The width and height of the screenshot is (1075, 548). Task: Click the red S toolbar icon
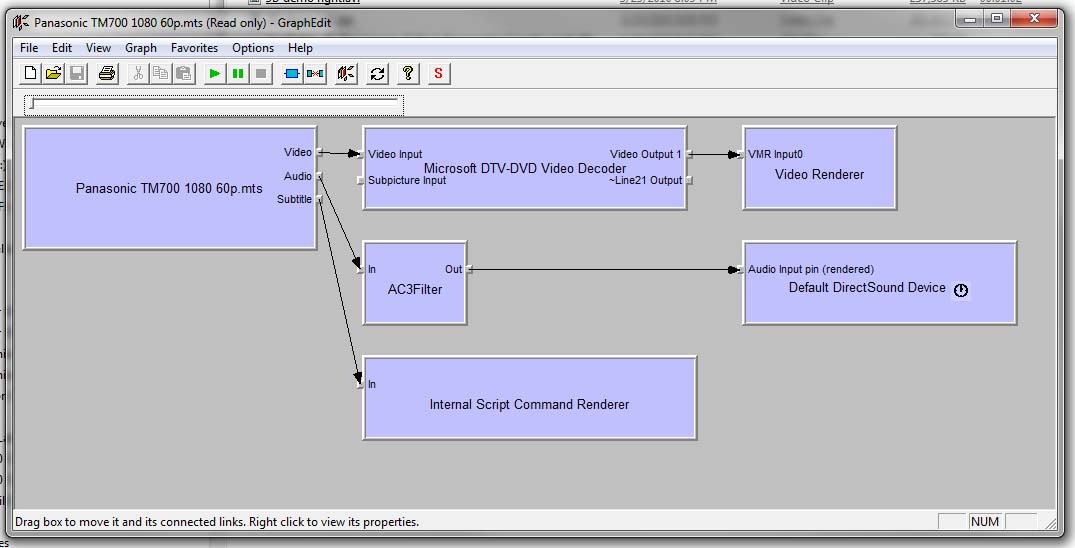coord(439,73)
